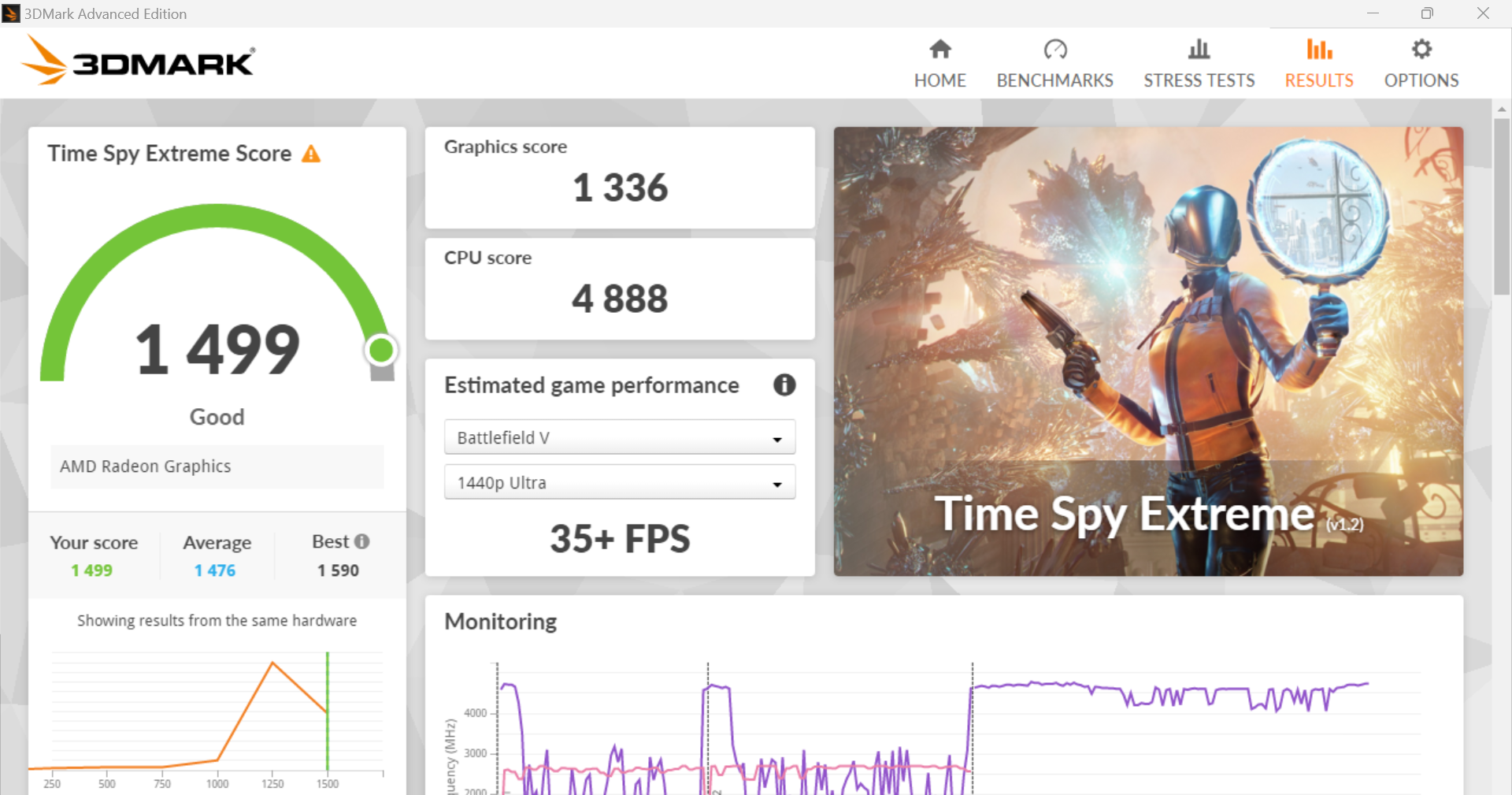
Task: Click the Good rating label
Action: point(217,417)
